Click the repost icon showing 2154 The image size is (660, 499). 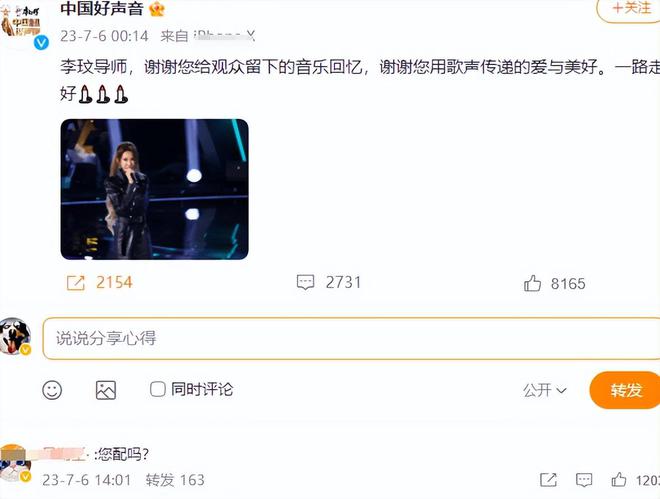click(76, 283)
